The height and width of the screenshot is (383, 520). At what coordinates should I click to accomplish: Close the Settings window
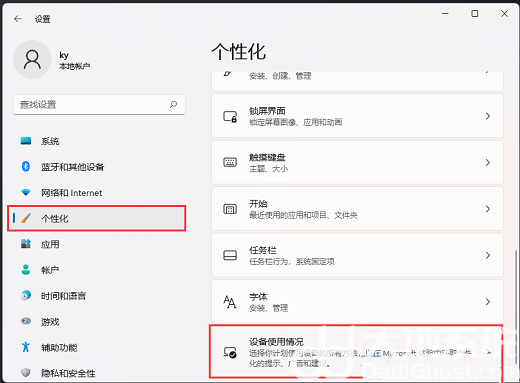[504, 14]
